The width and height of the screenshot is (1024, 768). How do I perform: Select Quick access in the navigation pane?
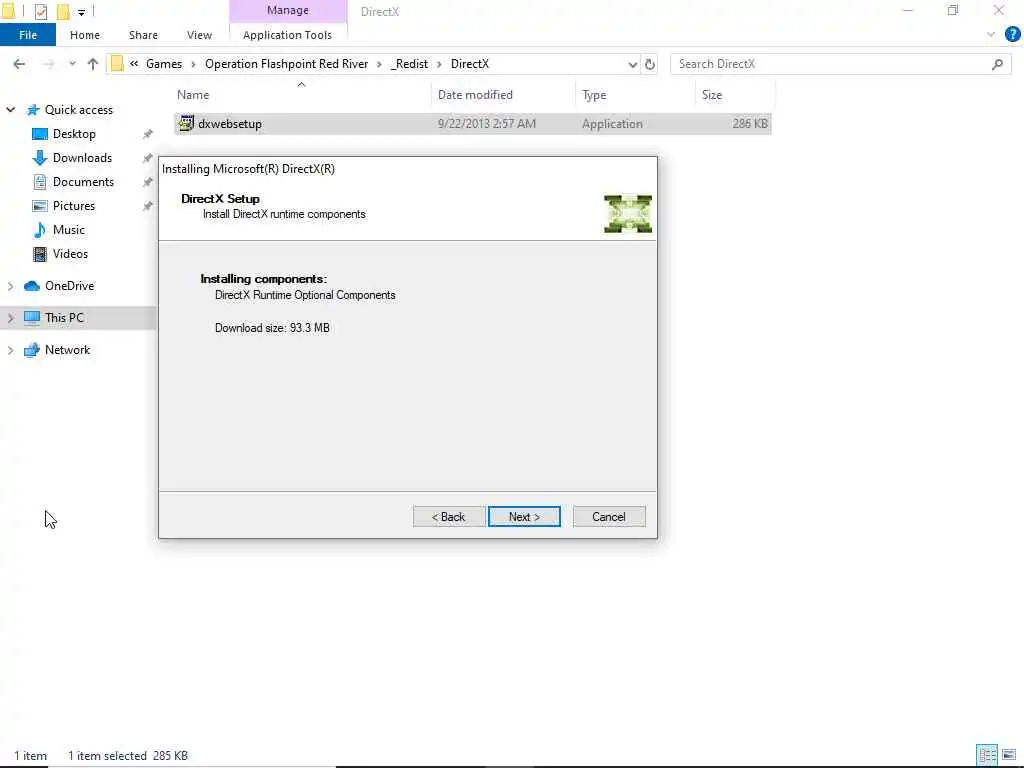(78, 110)
